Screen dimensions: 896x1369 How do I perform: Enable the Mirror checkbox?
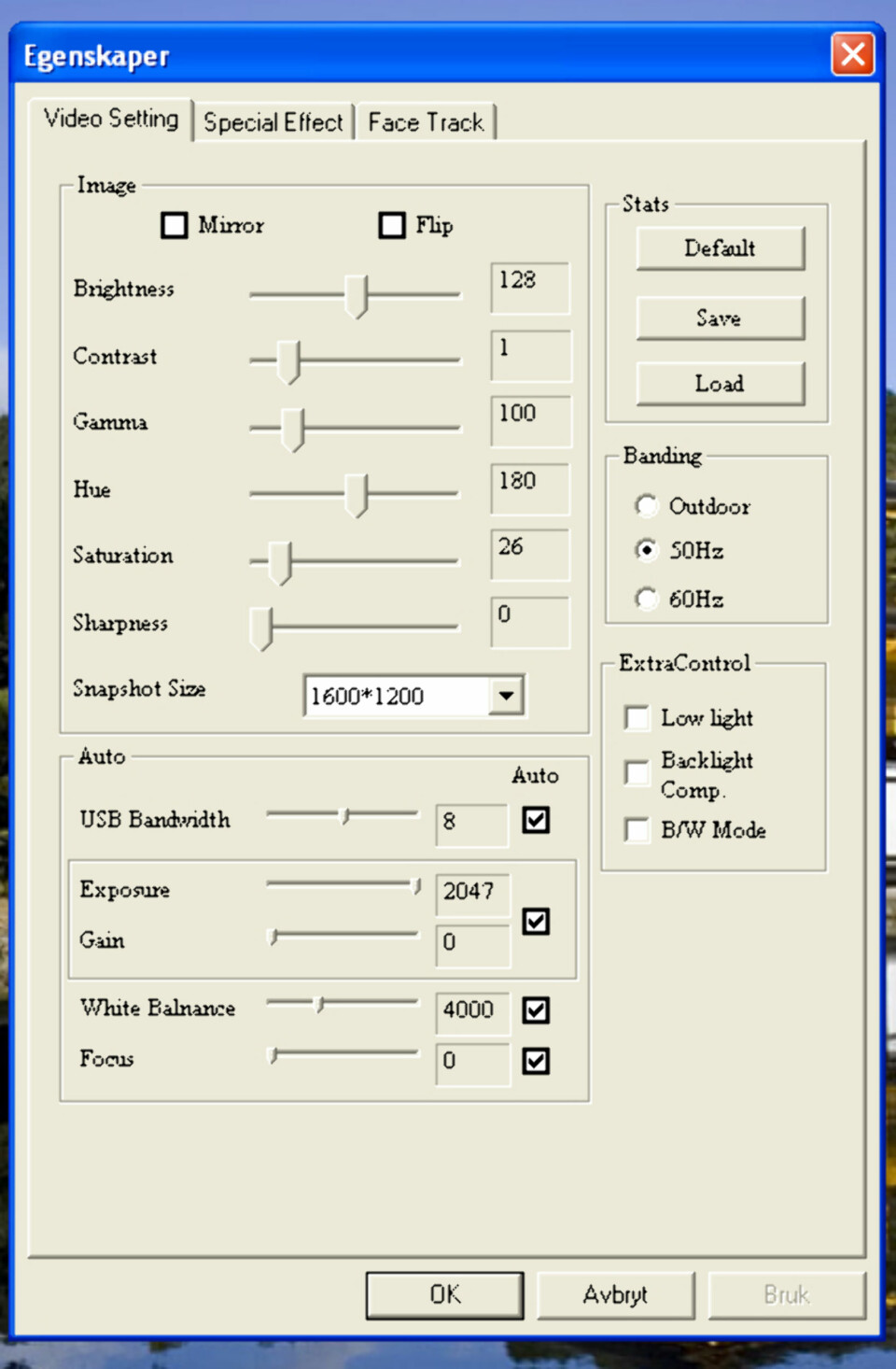175,225
